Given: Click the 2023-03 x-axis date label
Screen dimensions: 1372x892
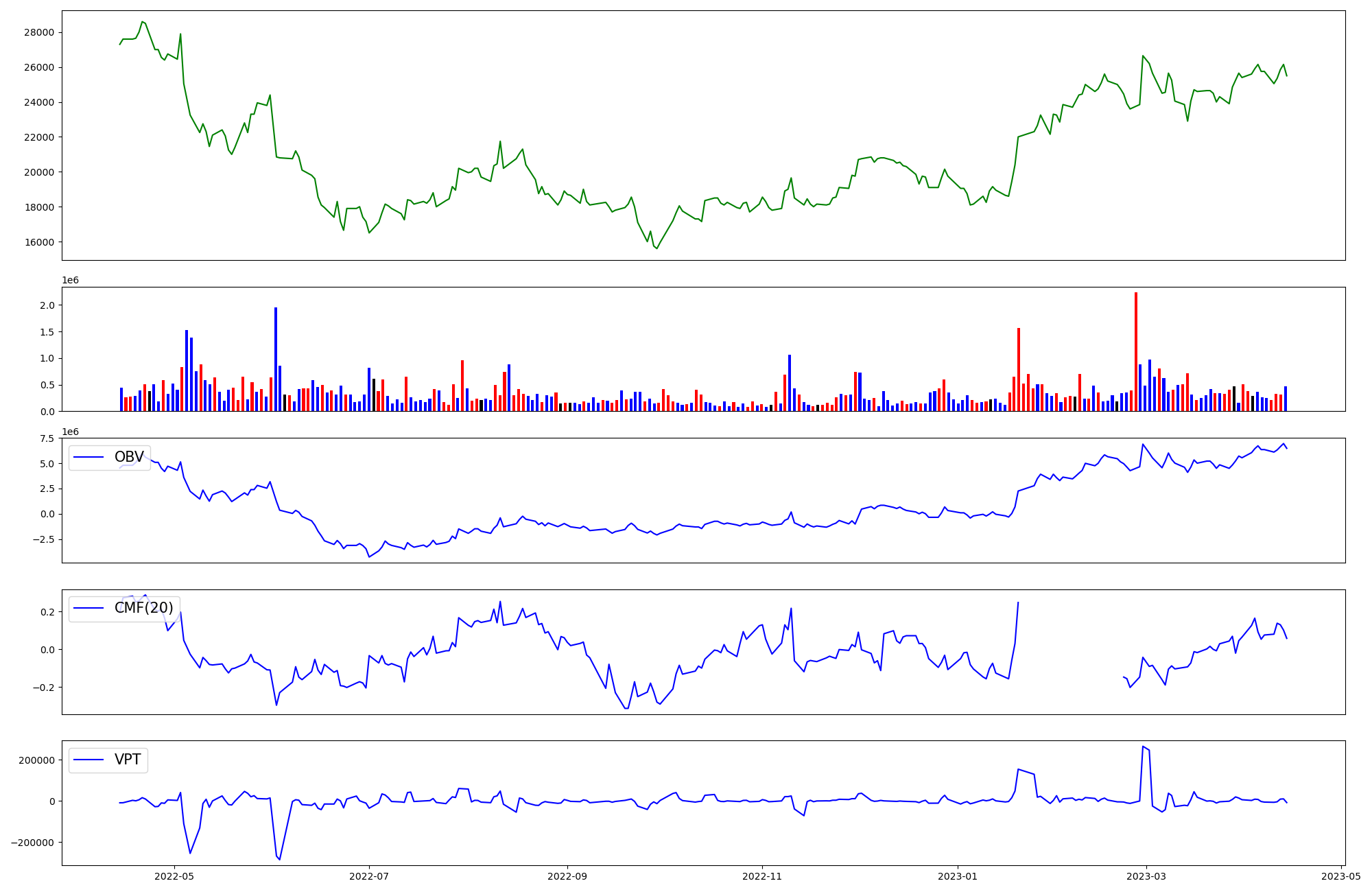Looking at the screenshot, I should [1146, 876].
